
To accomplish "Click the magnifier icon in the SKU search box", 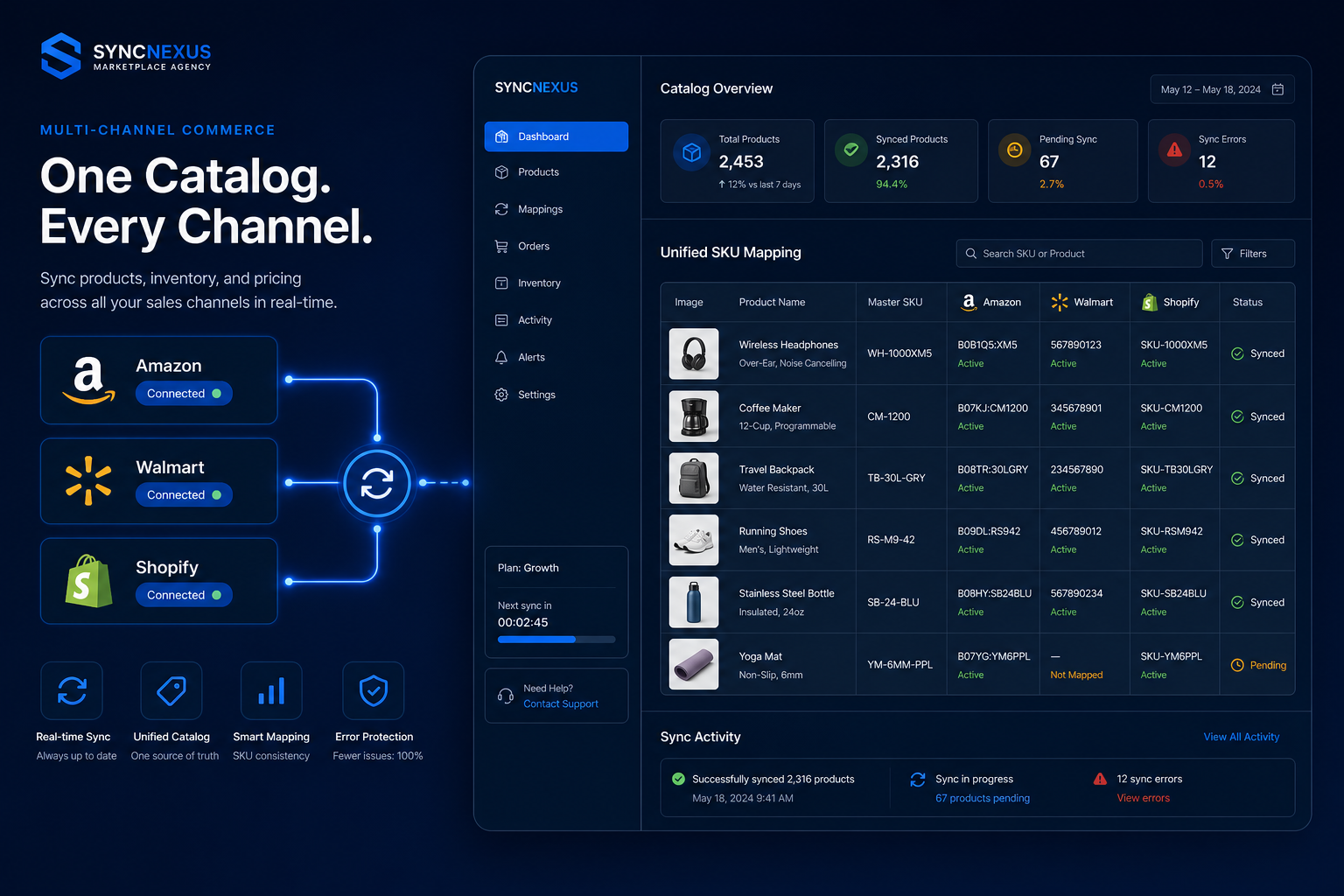I will point(970,254).
